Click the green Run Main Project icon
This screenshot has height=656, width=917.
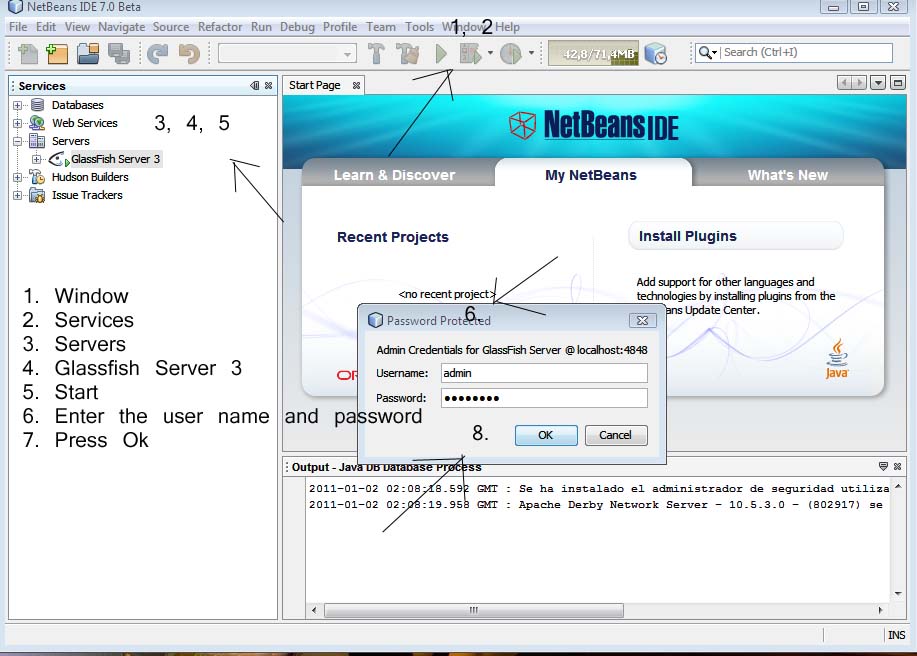point(442,54)
